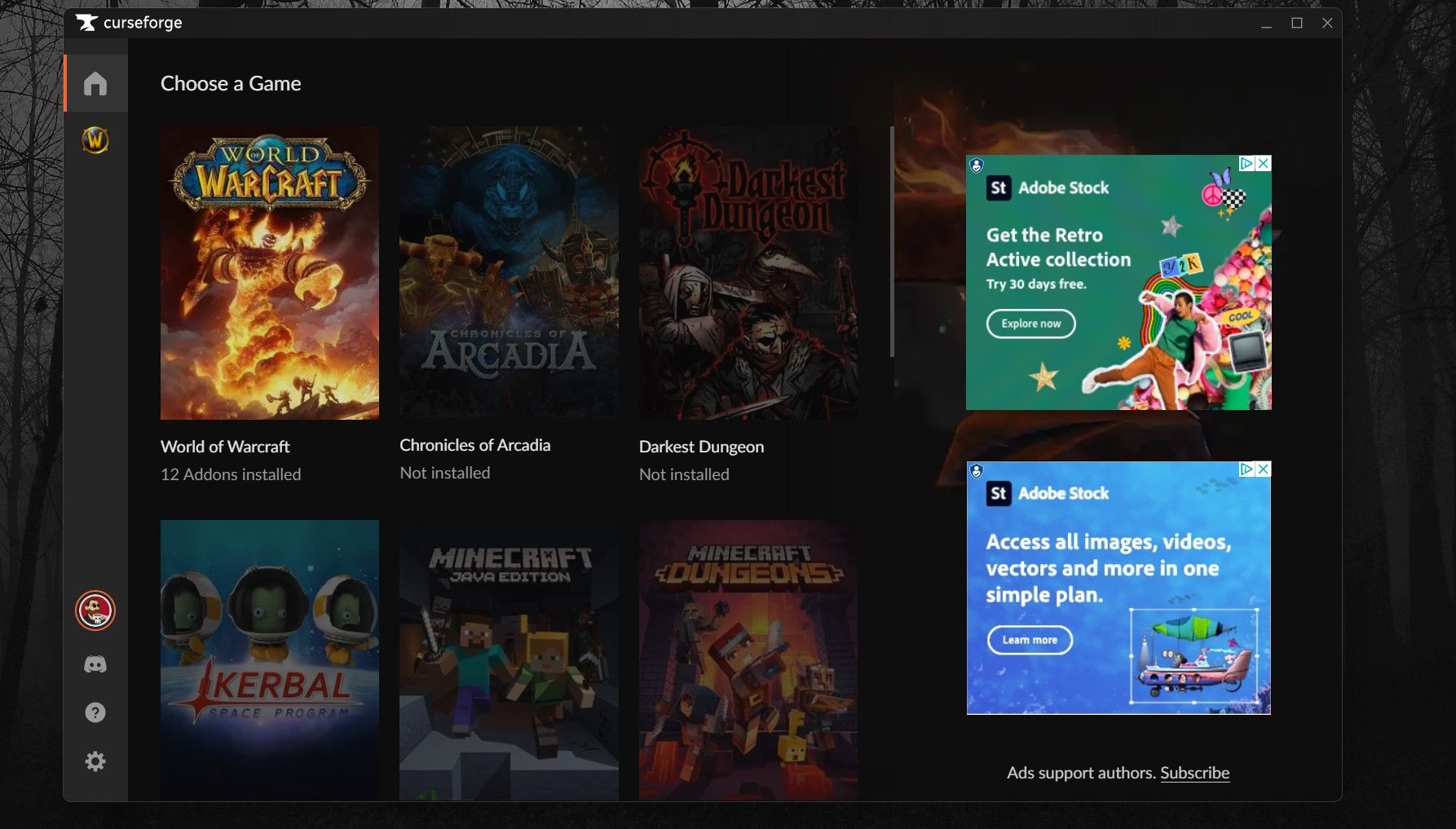Open the Home section in the sidebar
This screenshot has width=1456, height=829.
click(x=95, y=83)
